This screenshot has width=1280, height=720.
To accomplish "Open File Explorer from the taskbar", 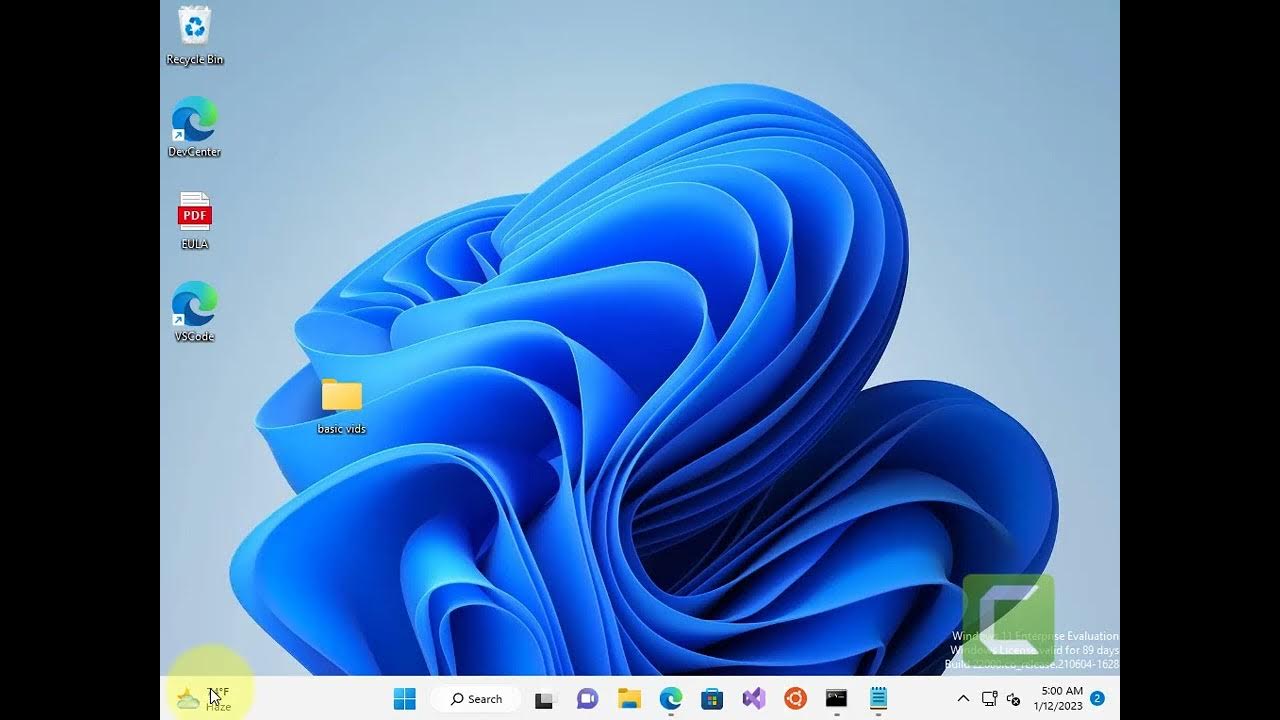I will pos(629,699).
